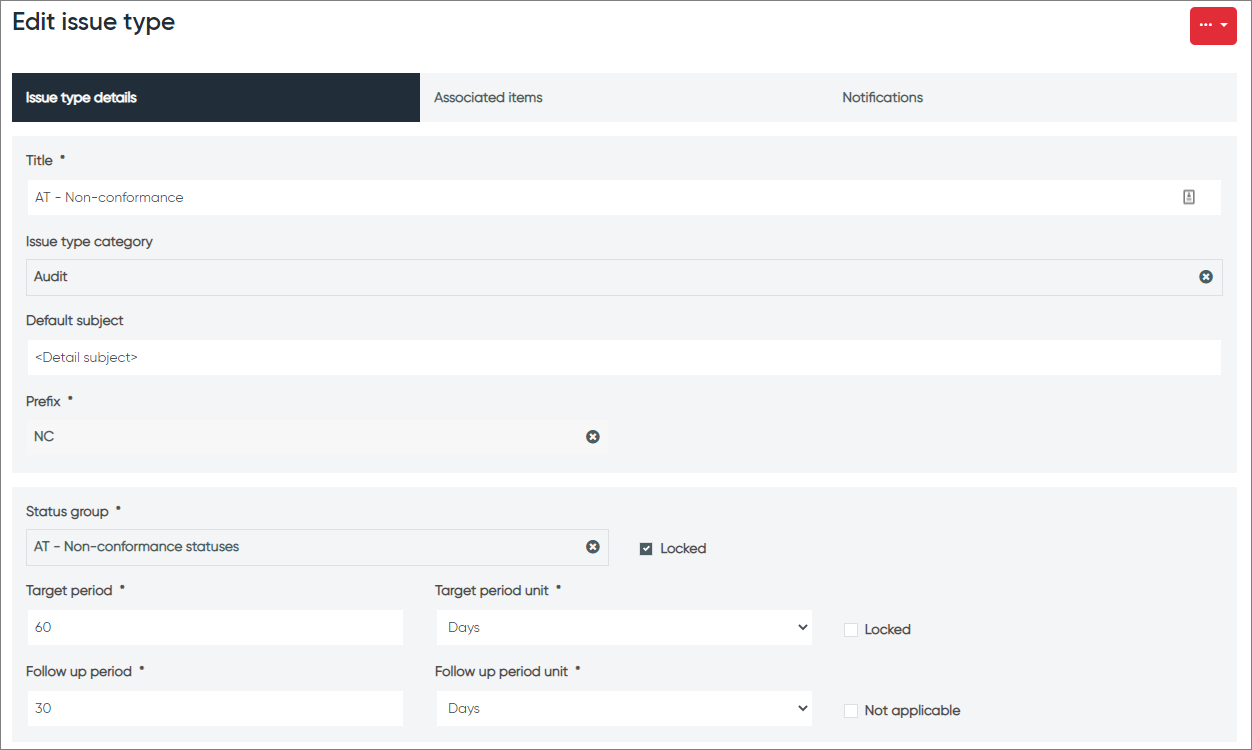The image size is (1252, 750).
Task: Click the Prefix field containing NC
Action: (x=317, y=437)
